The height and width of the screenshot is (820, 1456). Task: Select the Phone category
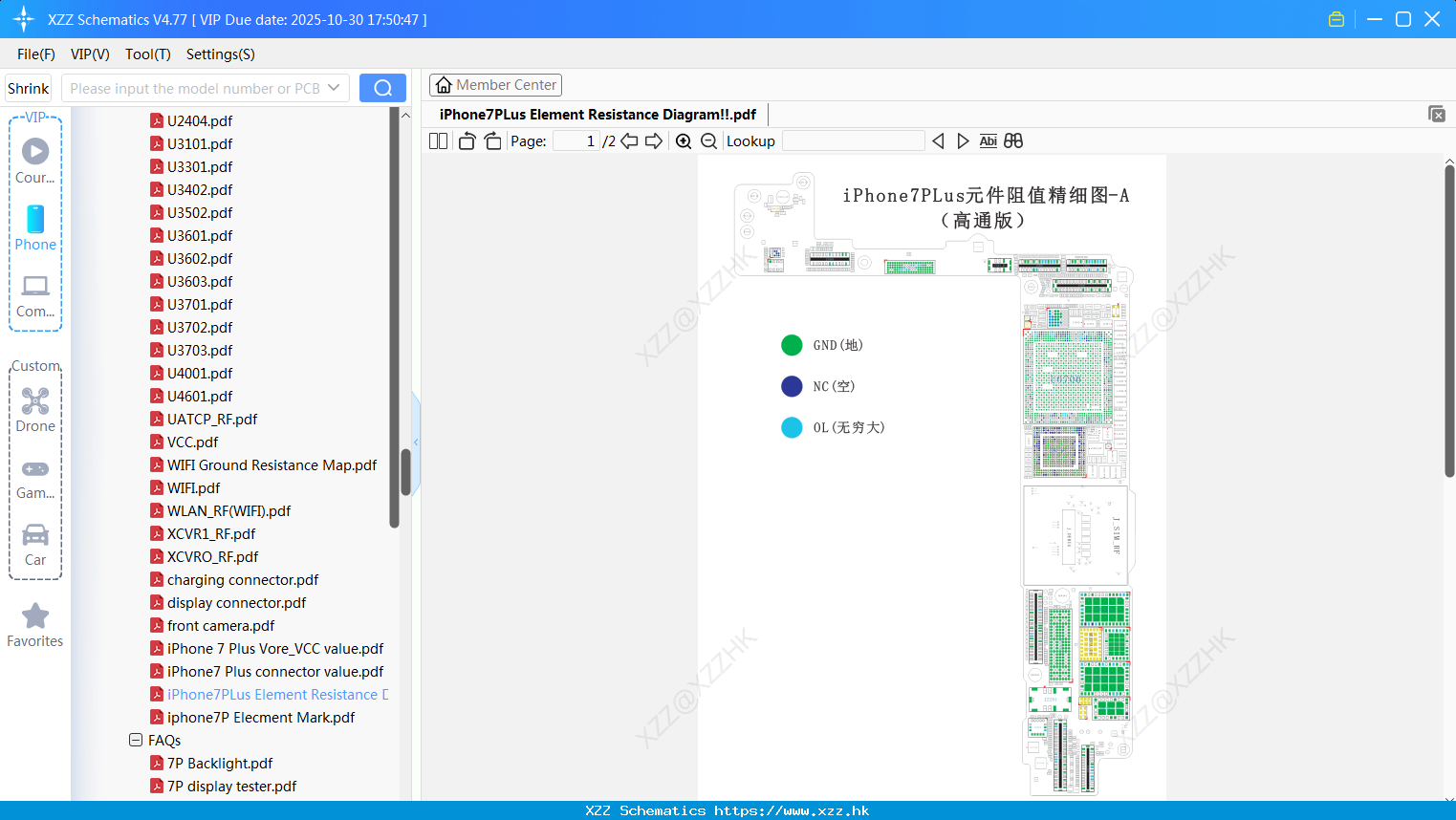(x=35, y=228)
